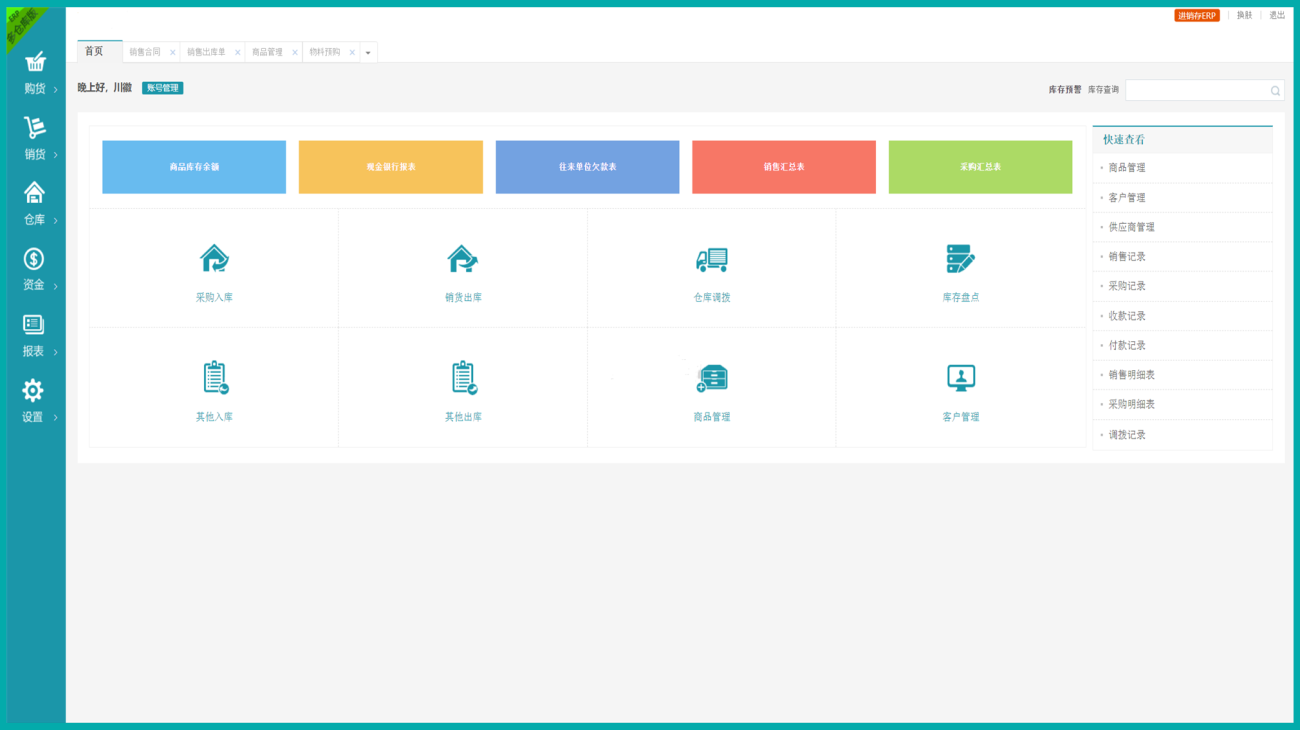Click the 其他出库 text label

pyautogui.click(x=463, y=417)
